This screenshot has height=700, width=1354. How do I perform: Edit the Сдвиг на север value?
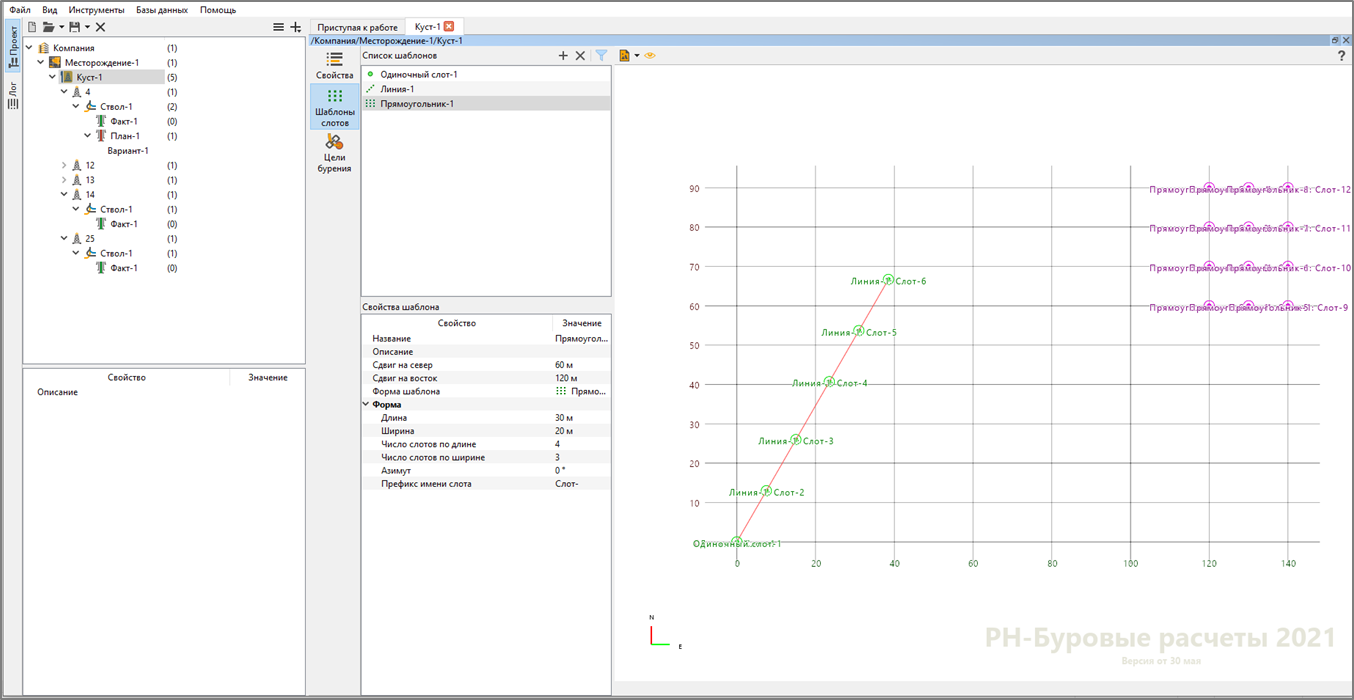click(x=581, y=365)
